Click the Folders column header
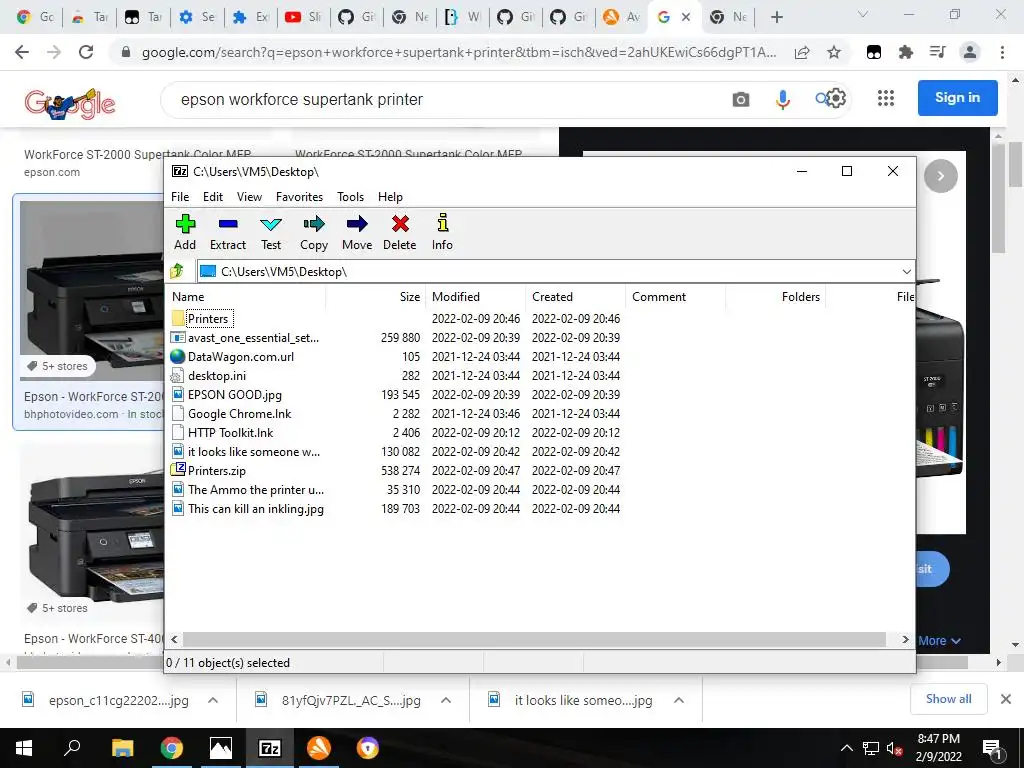 [x=775, y=296]
